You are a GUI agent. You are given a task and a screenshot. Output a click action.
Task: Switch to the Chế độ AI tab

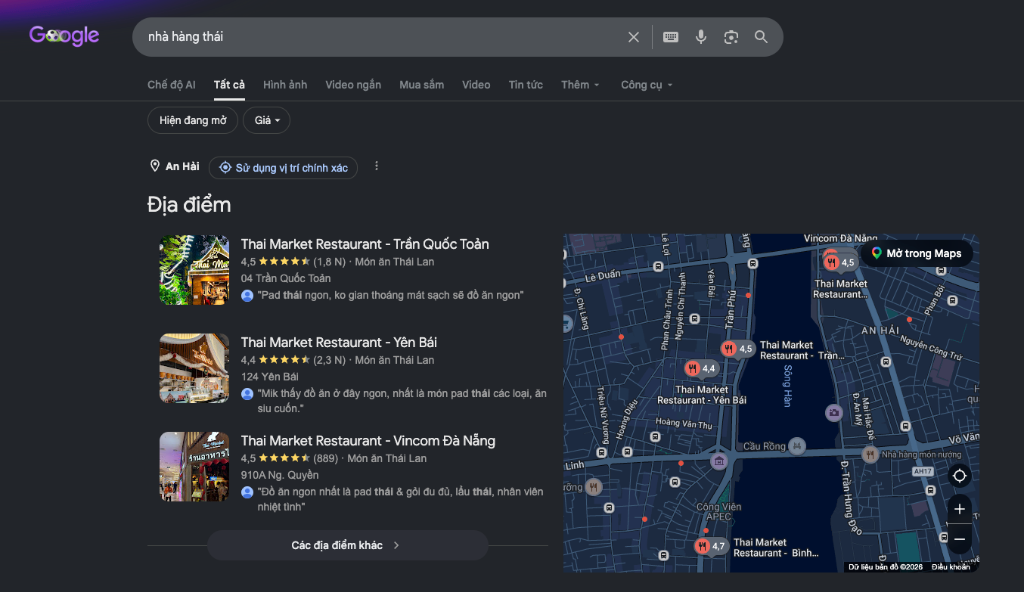(171, 85)
